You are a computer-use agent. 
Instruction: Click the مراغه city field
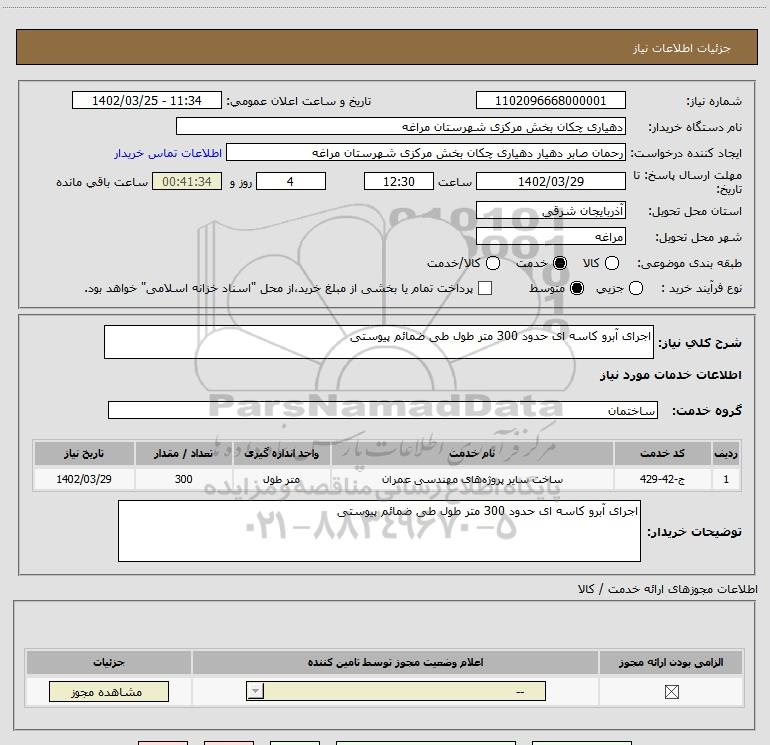pyautogui.click(x=550, y=237)
